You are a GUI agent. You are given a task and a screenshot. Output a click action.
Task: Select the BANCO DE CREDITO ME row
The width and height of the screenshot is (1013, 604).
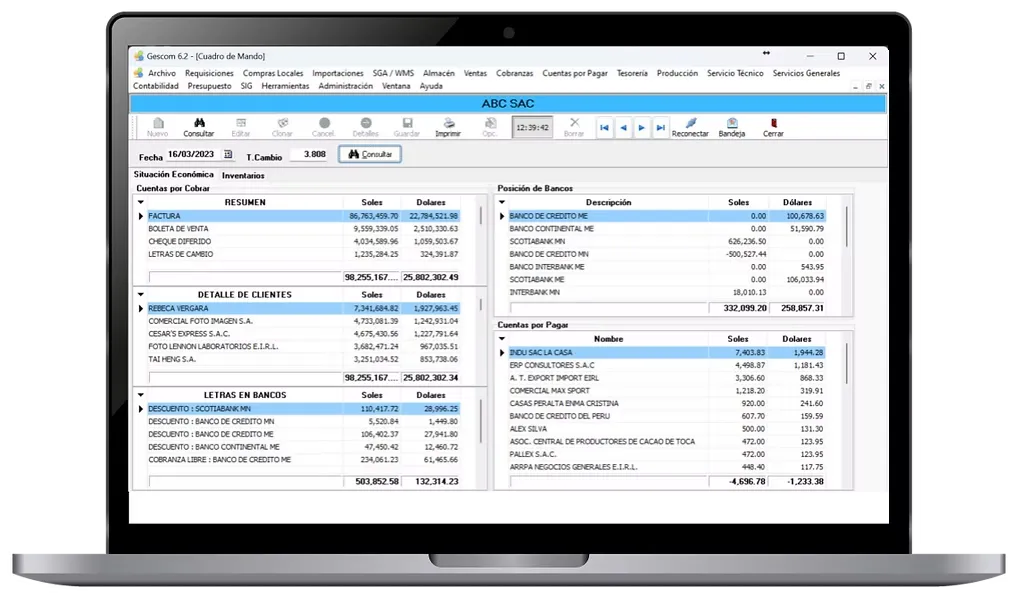coord(667,216)
